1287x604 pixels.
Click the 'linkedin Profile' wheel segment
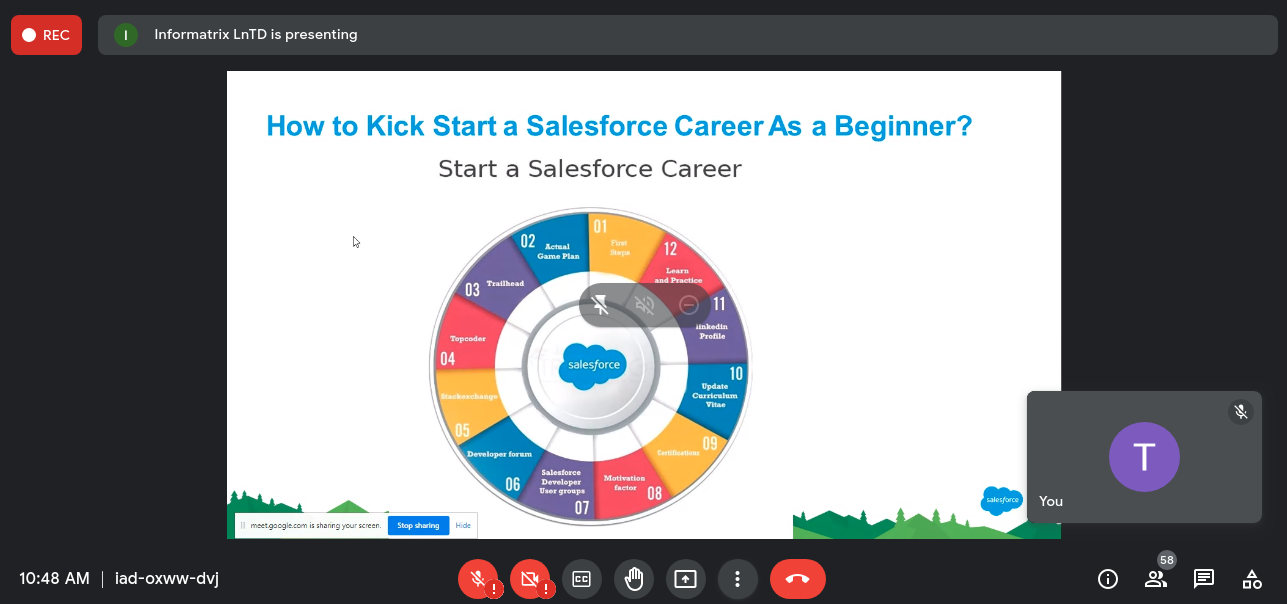713,328
